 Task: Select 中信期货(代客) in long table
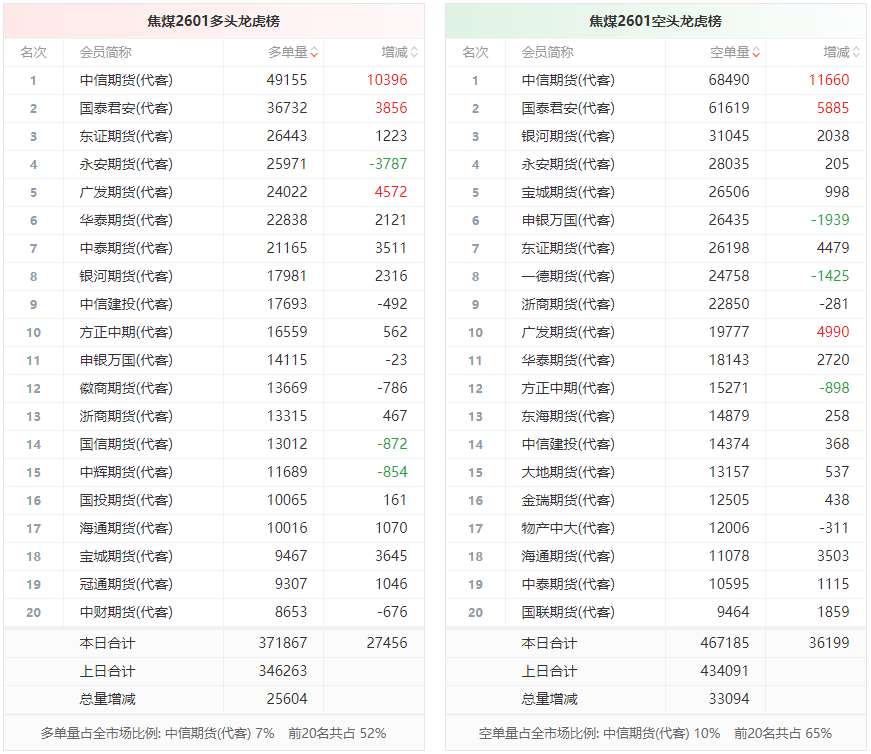(126, 80)
